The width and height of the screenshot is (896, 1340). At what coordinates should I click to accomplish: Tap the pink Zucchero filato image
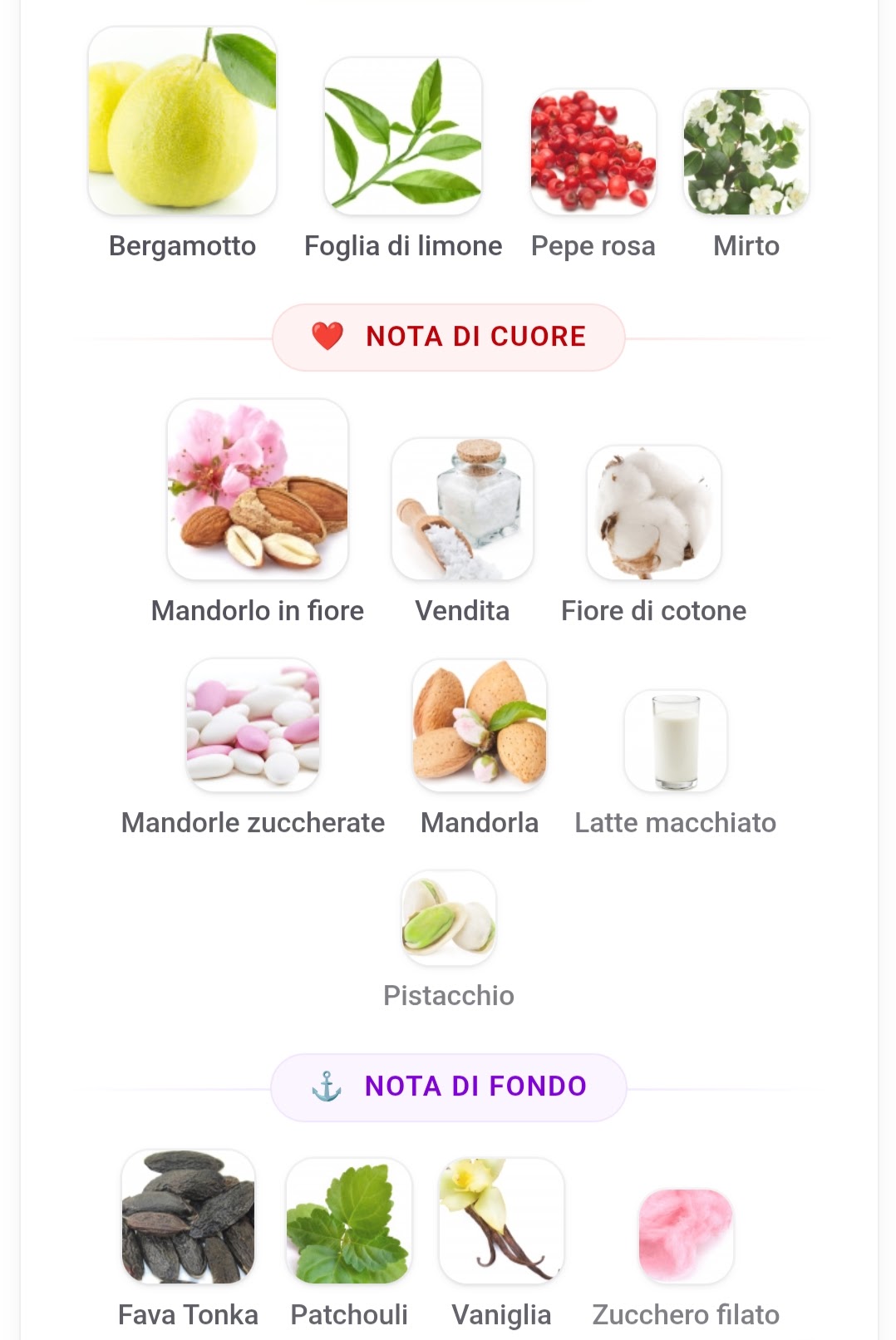pyautogui.click(x=686, y=1236)
